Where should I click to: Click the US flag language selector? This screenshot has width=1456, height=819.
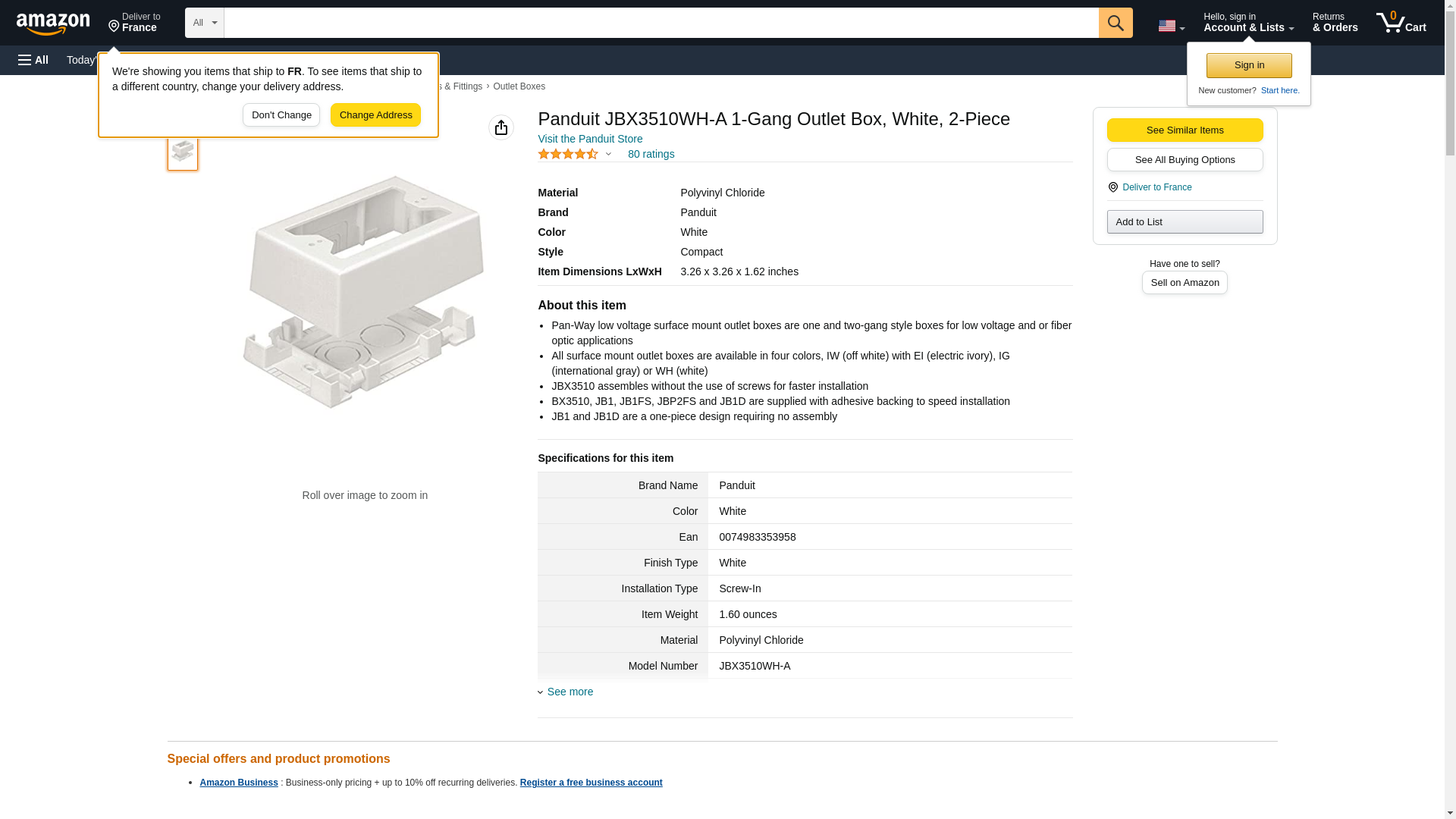point(1170,26)
